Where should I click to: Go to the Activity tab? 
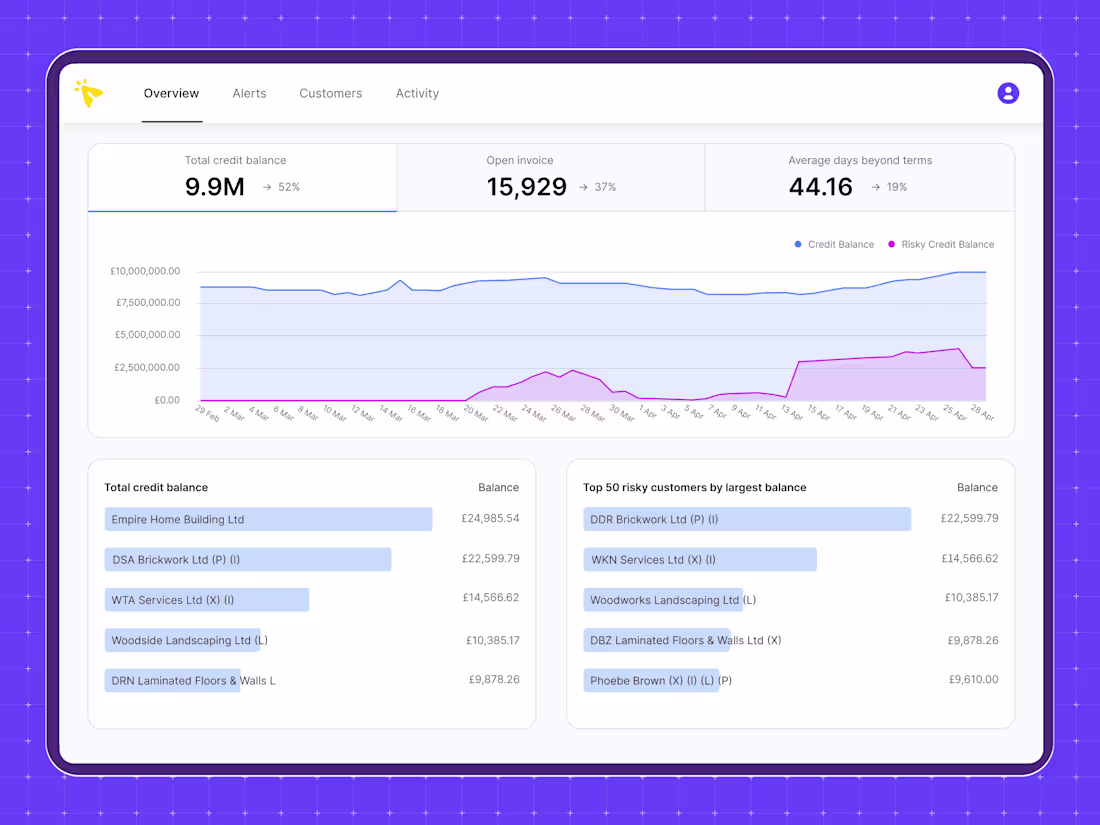pyautogui.click(x=417, y=93)
